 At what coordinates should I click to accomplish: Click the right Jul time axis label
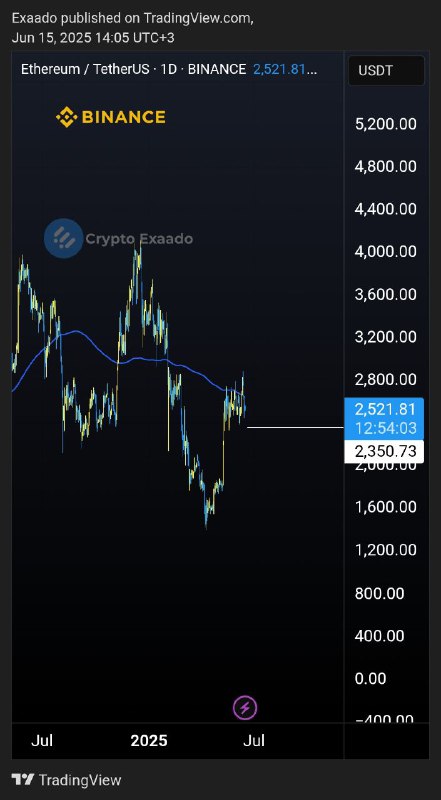click(254, 740)
